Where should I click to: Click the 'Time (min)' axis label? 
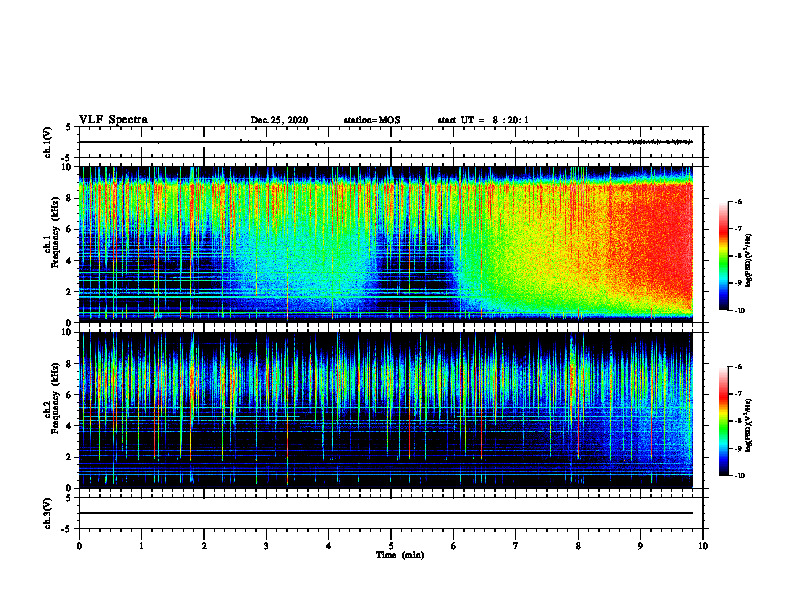point(400,555)
